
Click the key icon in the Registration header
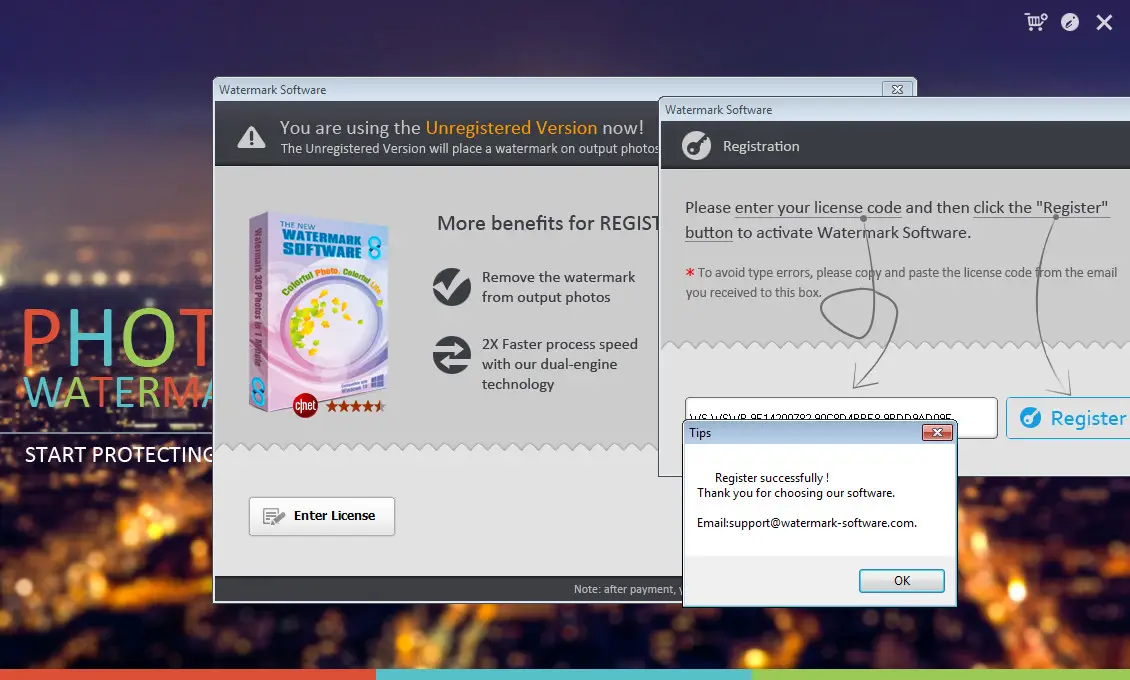(x=696, y=146)
